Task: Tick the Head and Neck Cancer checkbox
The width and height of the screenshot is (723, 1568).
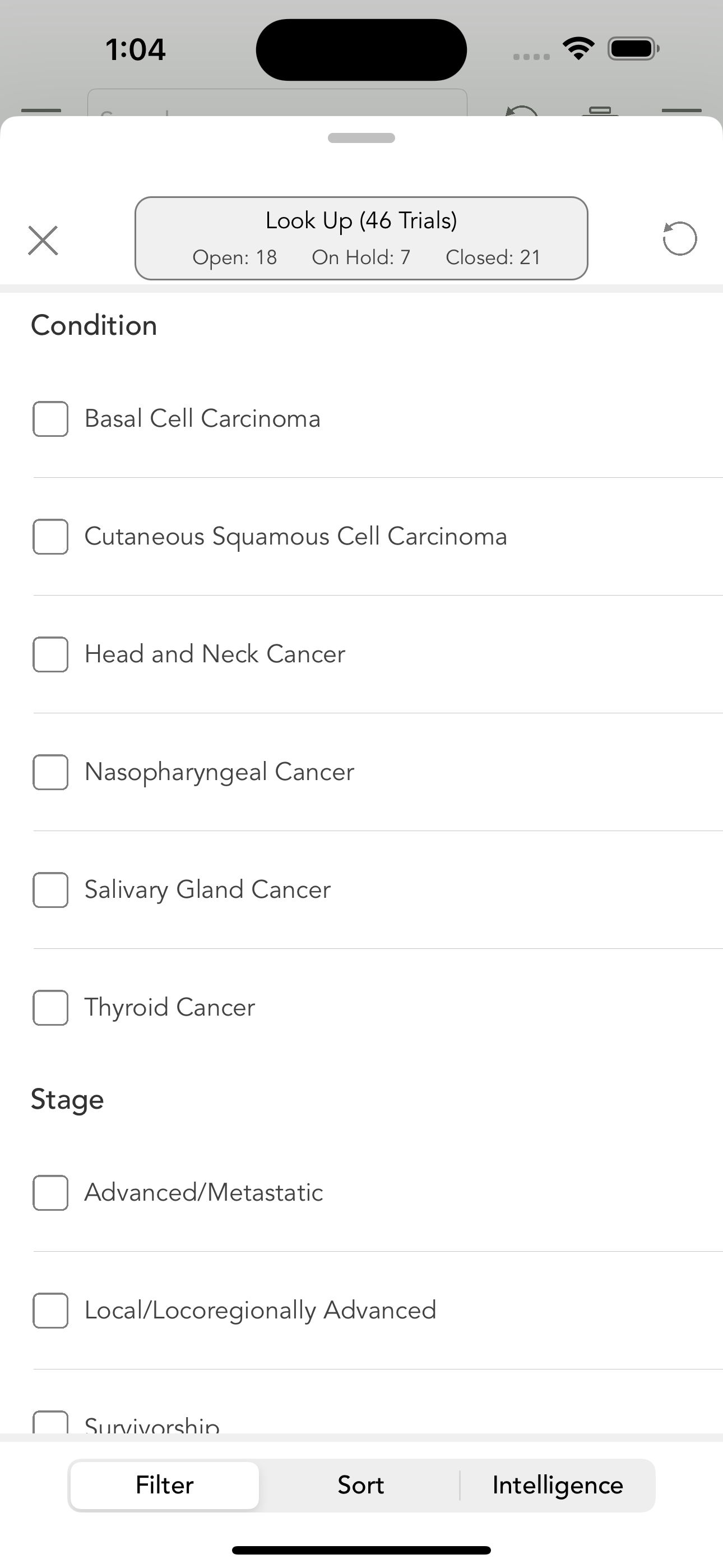Action: pos(50,654)
